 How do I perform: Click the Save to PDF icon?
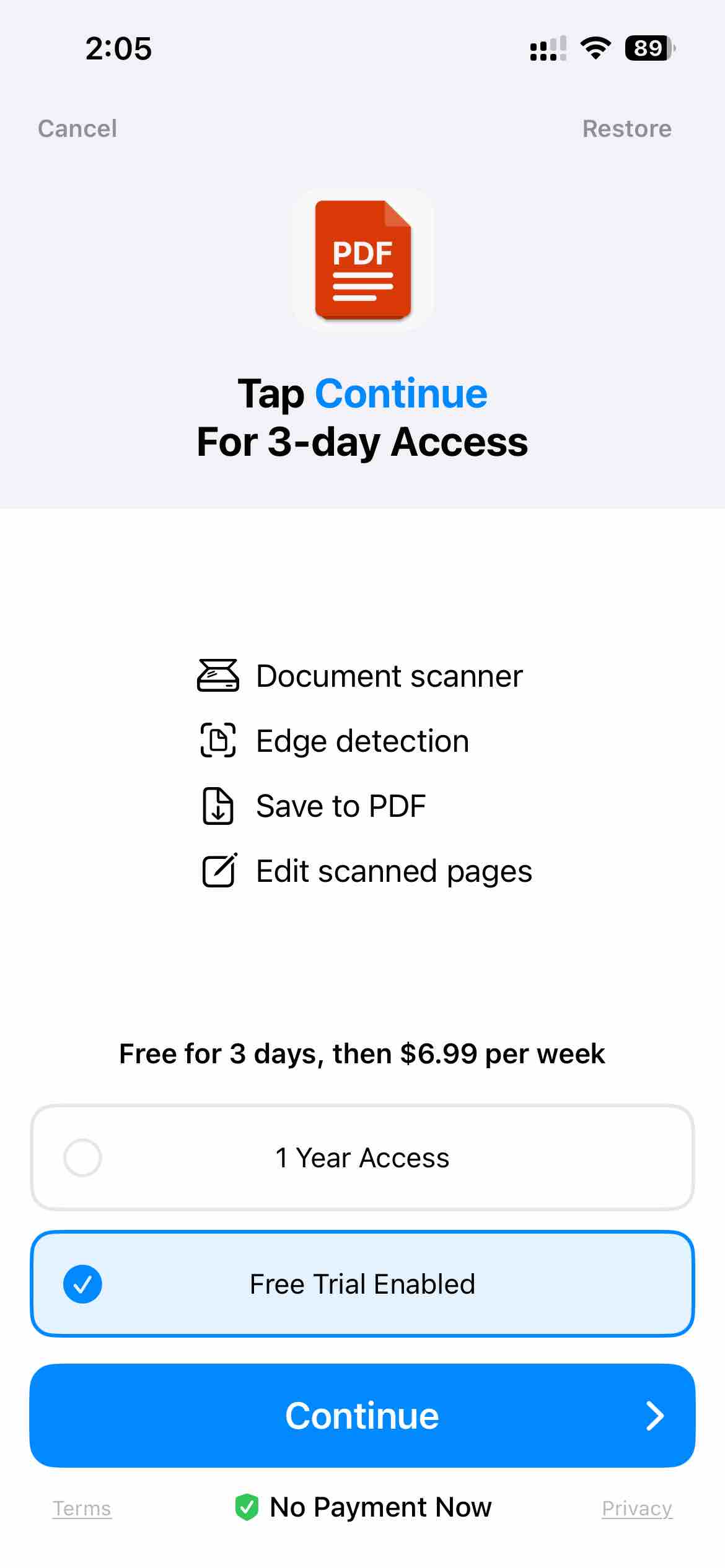tap(218, 806)
